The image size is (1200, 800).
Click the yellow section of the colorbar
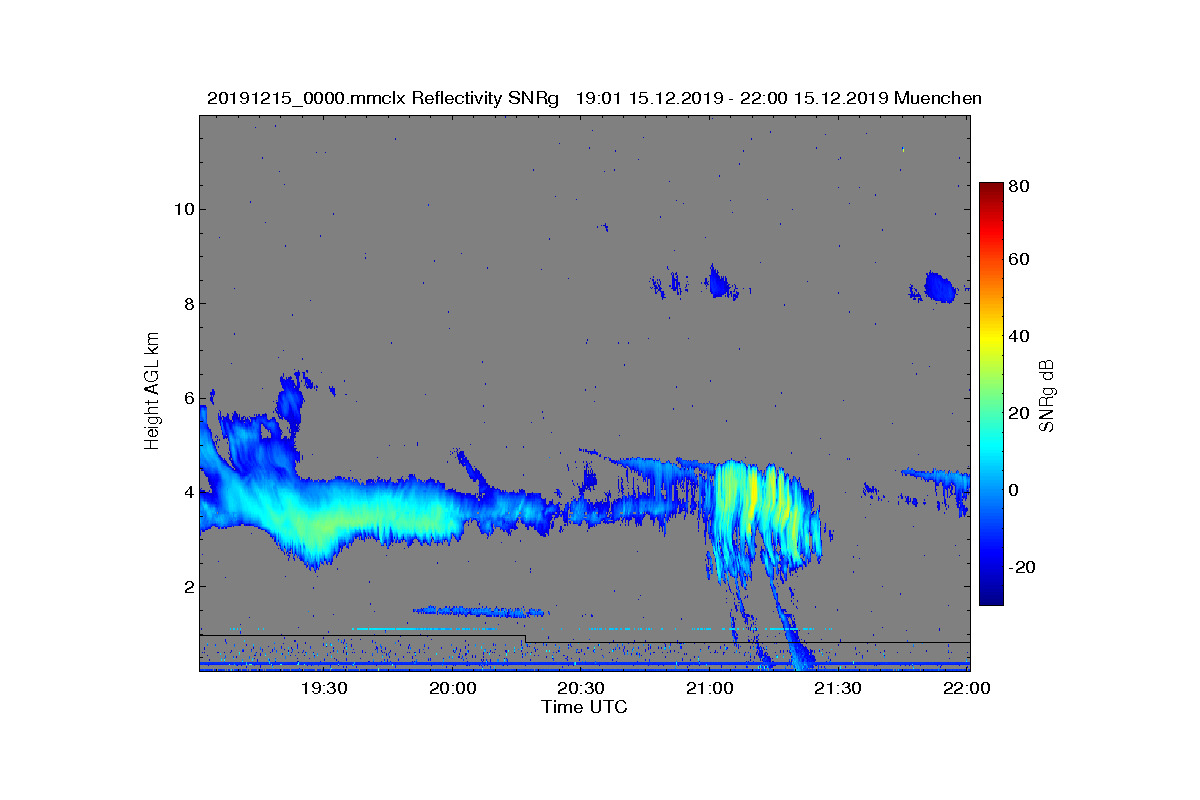(991, 337)
